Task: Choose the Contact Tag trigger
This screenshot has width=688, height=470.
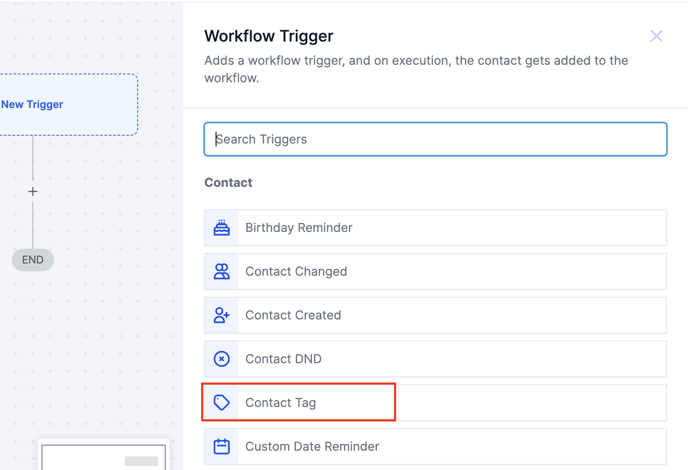Action: (281, 403)
